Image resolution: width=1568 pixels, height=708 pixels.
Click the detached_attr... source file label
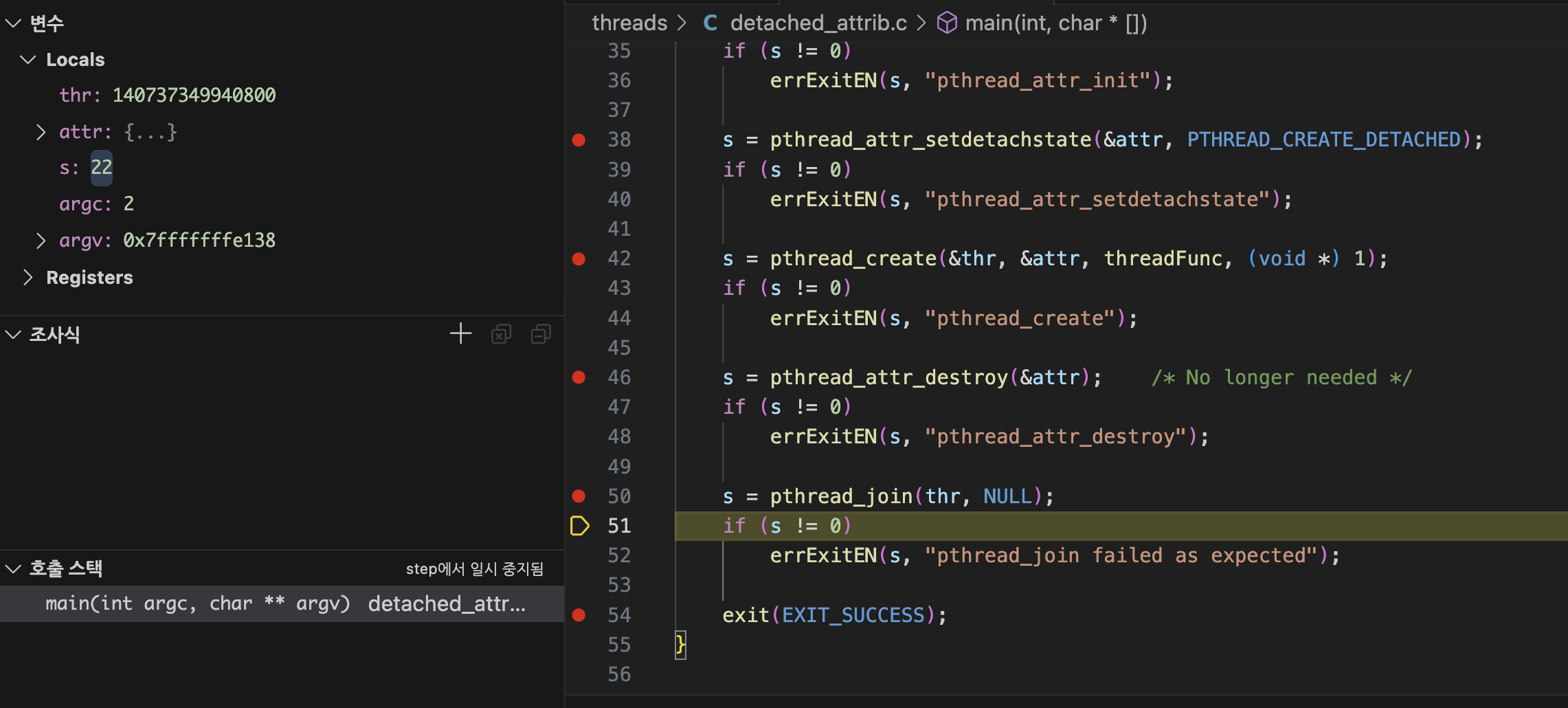447,604
